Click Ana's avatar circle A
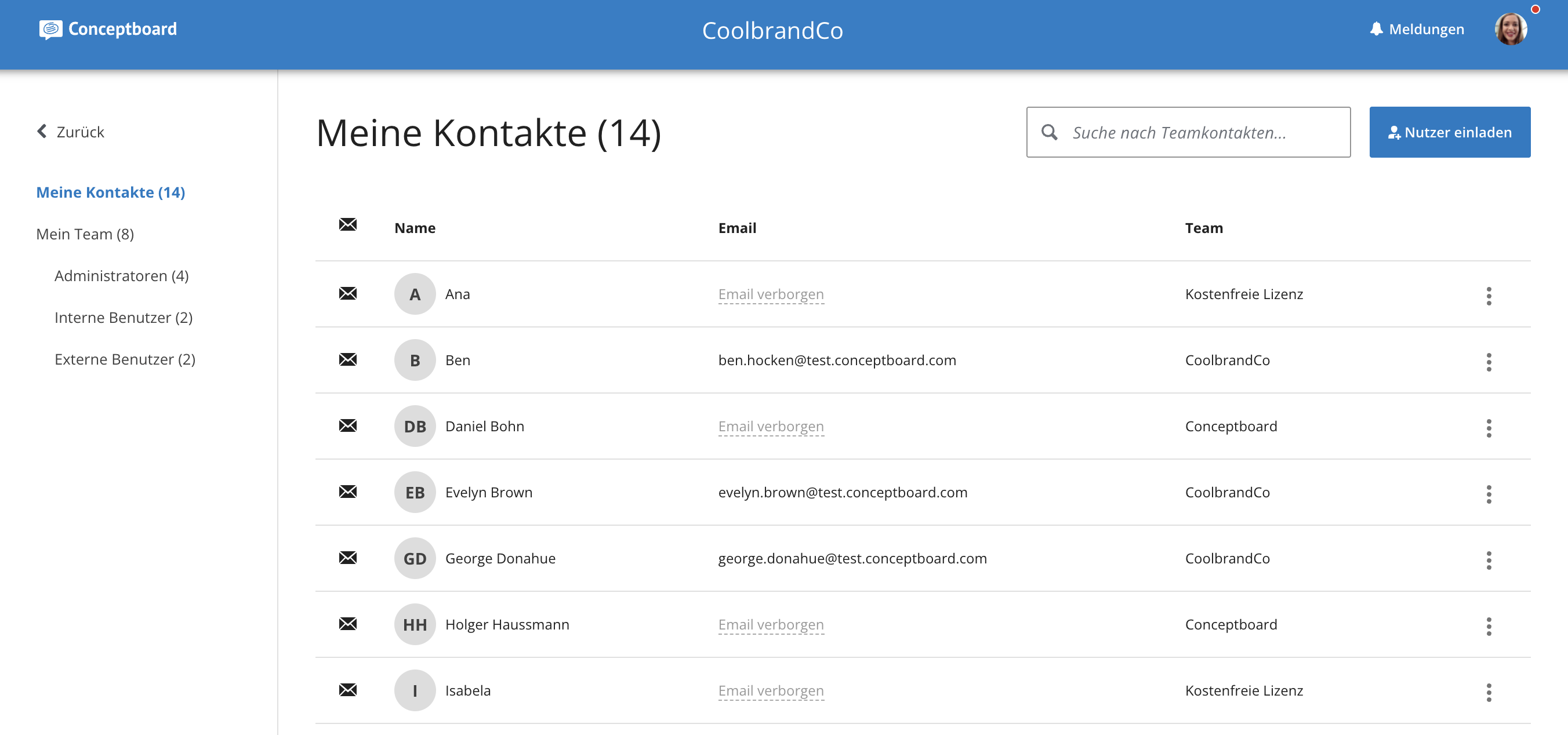 [415, 294]
